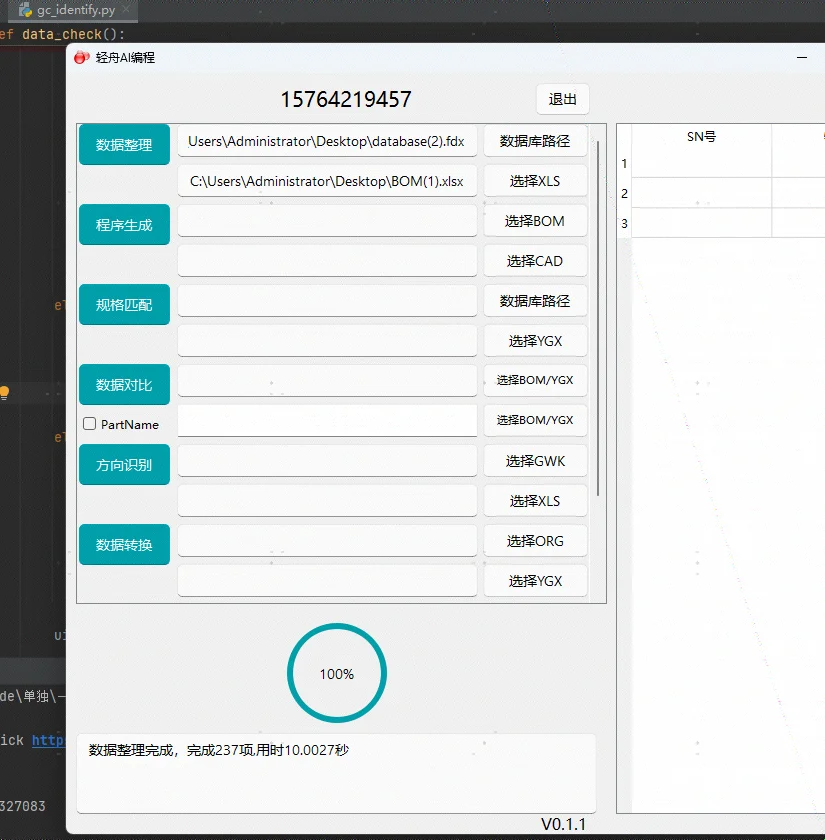Click the 程序生成 teal button
This screenshot has height=840, width=825.
pos(124,224)
